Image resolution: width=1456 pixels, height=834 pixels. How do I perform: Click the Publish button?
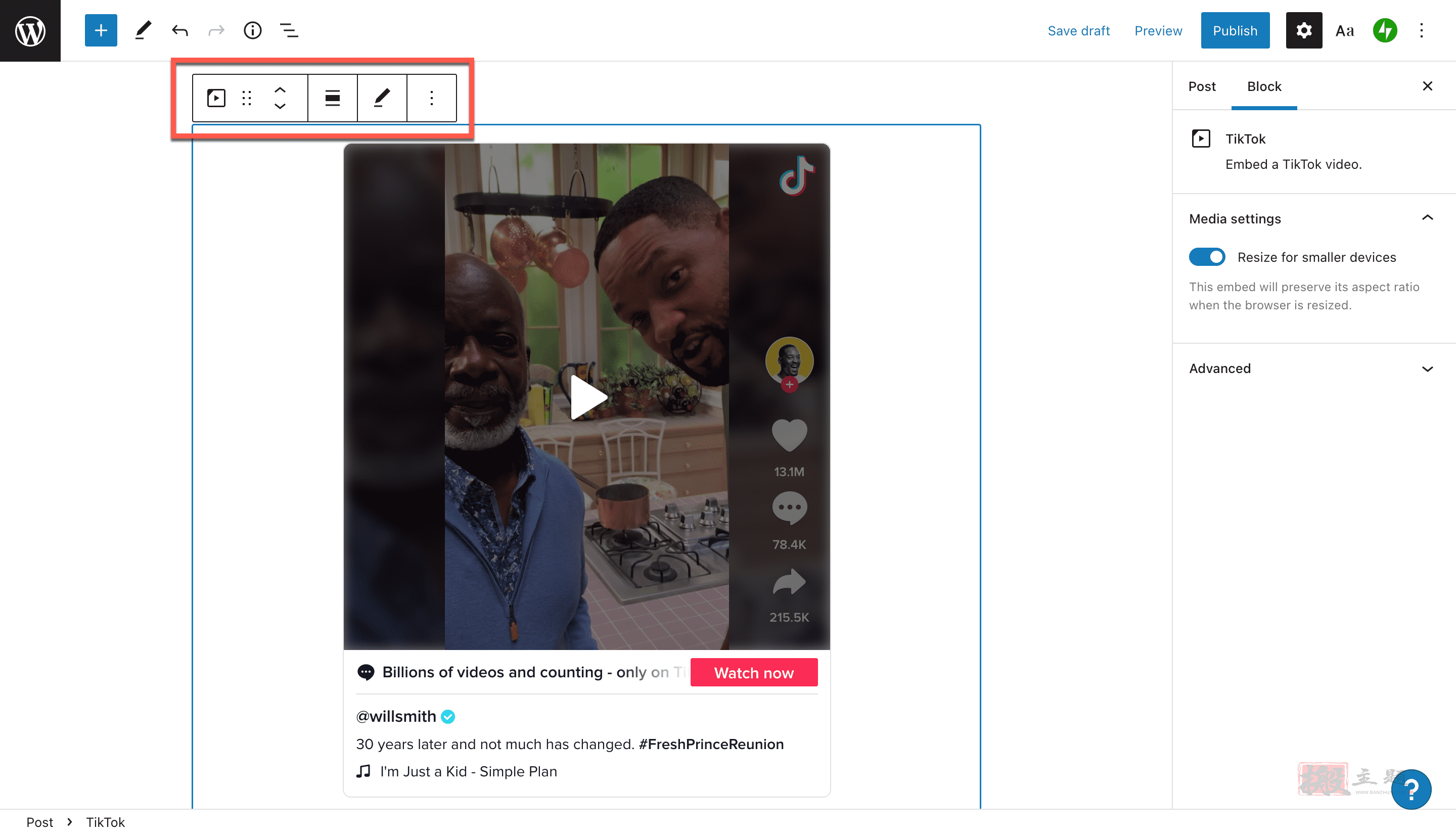pos(1235,30)
